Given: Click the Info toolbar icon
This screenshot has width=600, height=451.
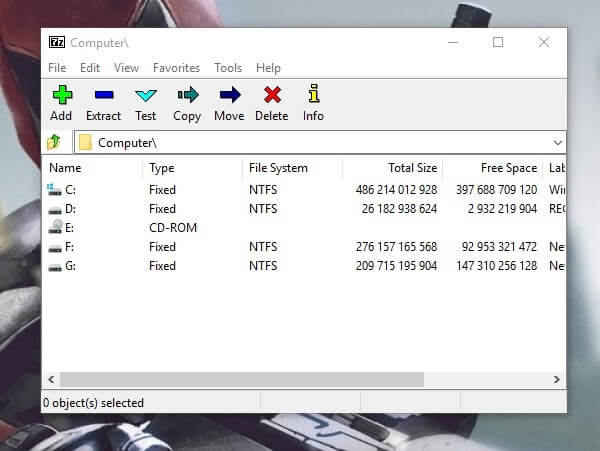Looking at the screenshot, I should pos(314,94).
